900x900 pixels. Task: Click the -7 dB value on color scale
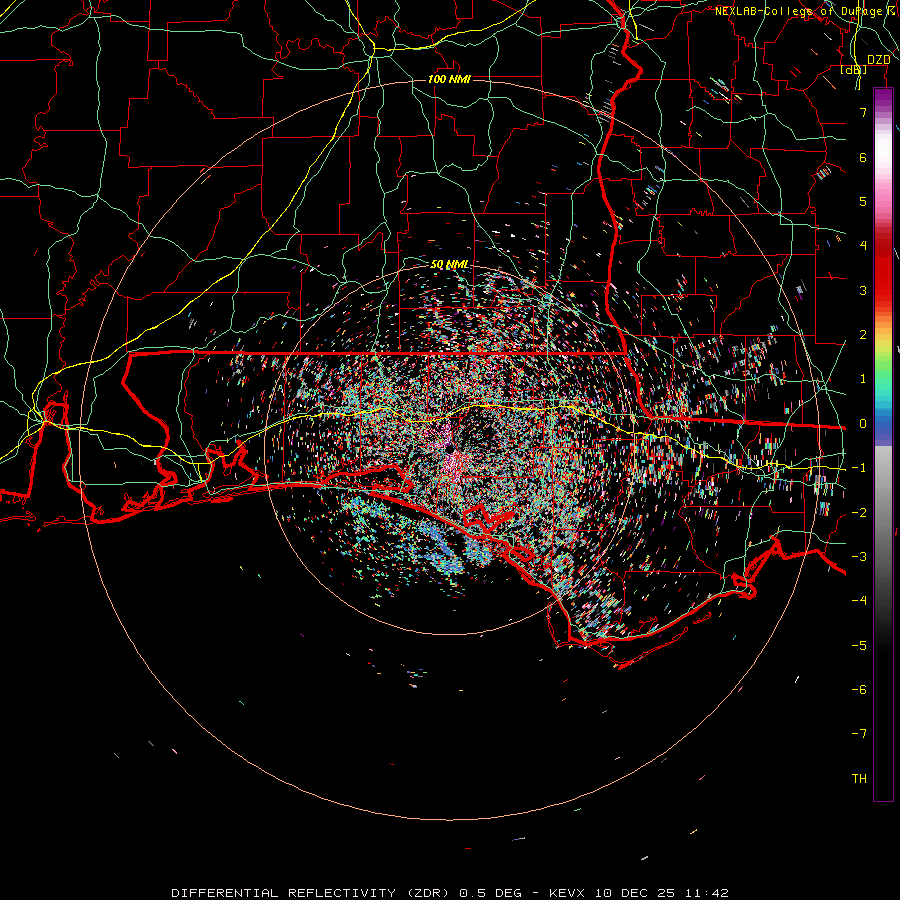click(859, 734)
